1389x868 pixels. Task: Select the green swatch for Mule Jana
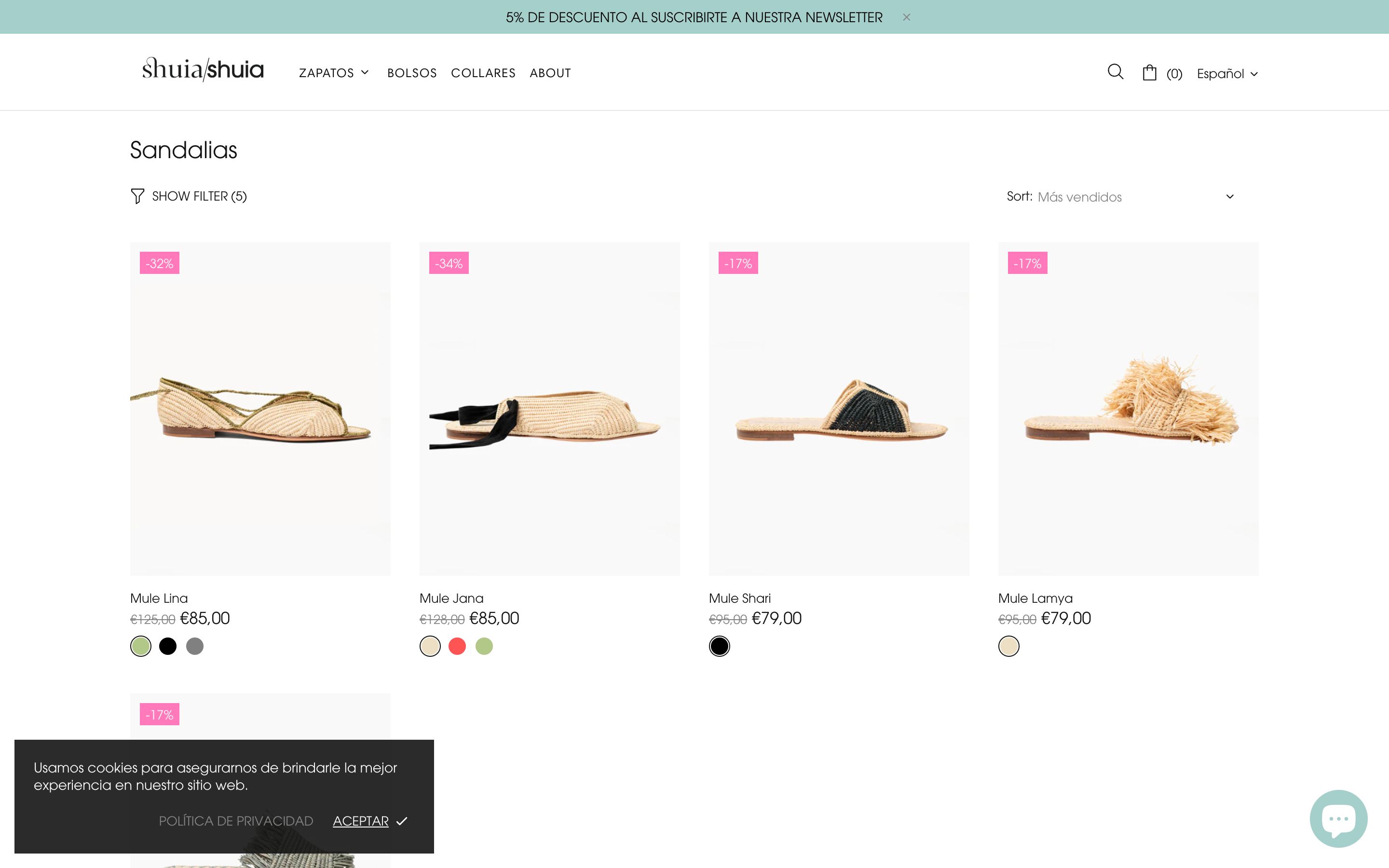click(484, 646)
